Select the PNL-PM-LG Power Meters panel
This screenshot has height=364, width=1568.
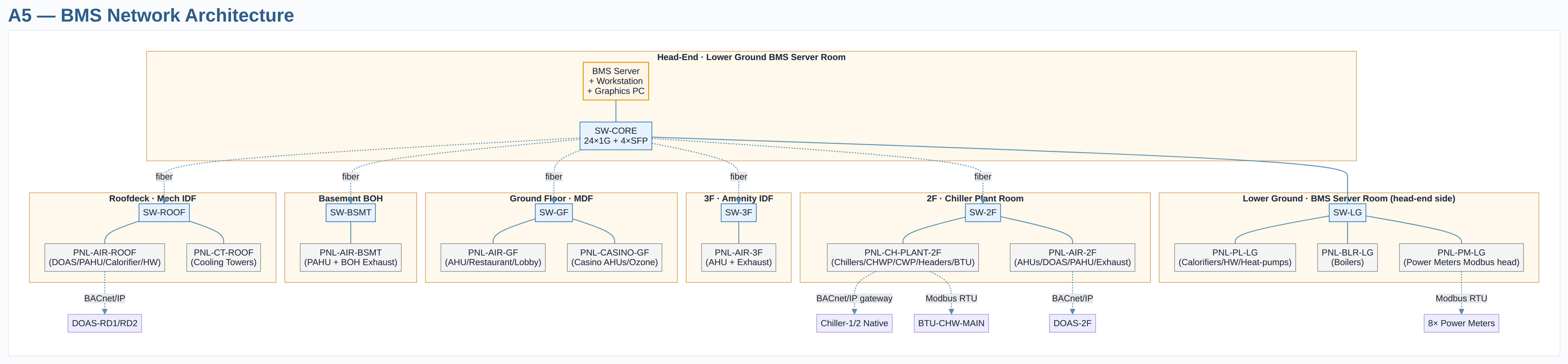1461,257
